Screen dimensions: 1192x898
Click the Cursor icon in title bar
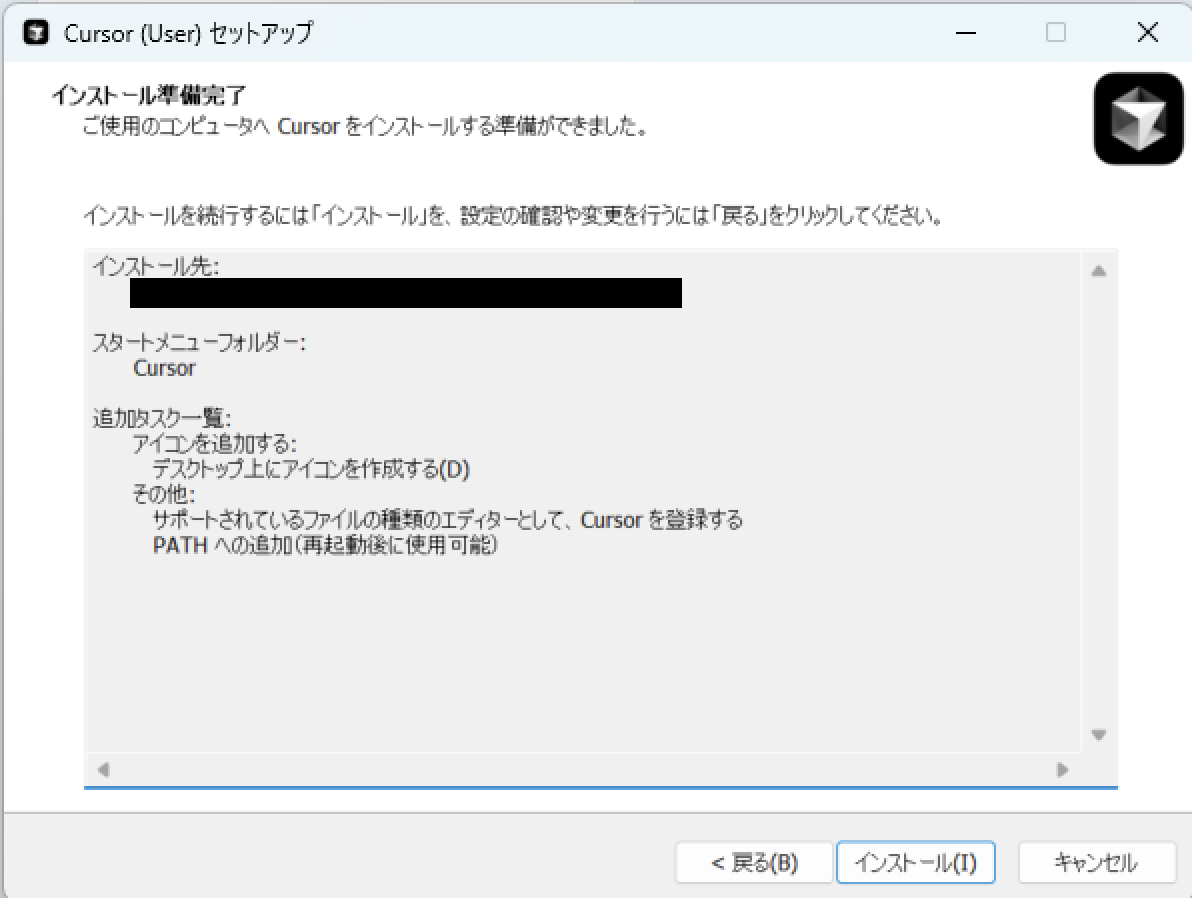(36, 33)
